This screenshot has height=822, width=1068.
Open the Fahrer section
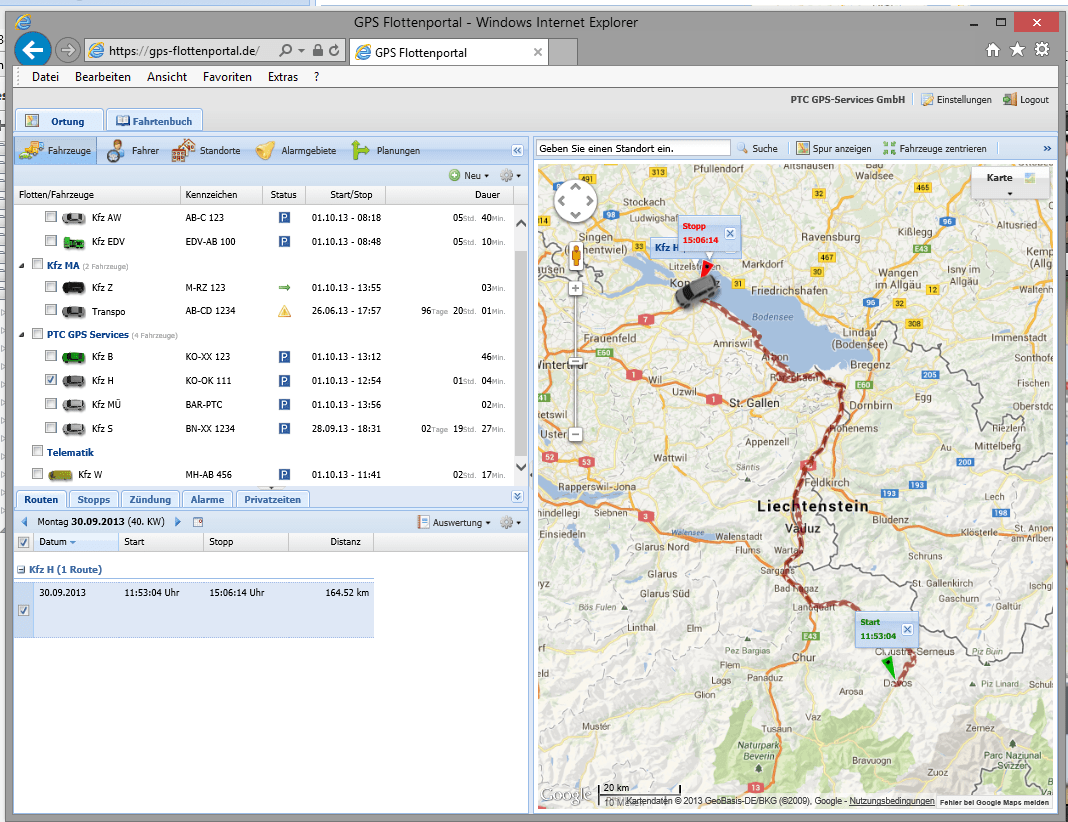pyautogui.click(x=133, y=151)
